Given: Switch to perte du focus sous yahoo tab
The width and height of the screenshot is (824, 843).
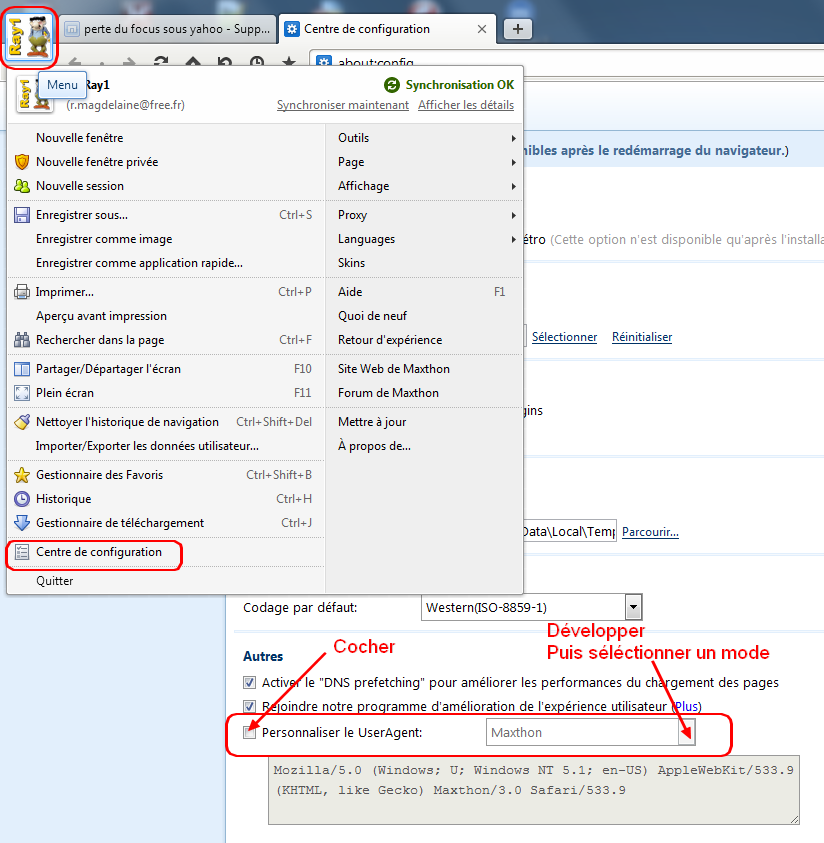Looking at the screenshot, I should tap(168, 29).
